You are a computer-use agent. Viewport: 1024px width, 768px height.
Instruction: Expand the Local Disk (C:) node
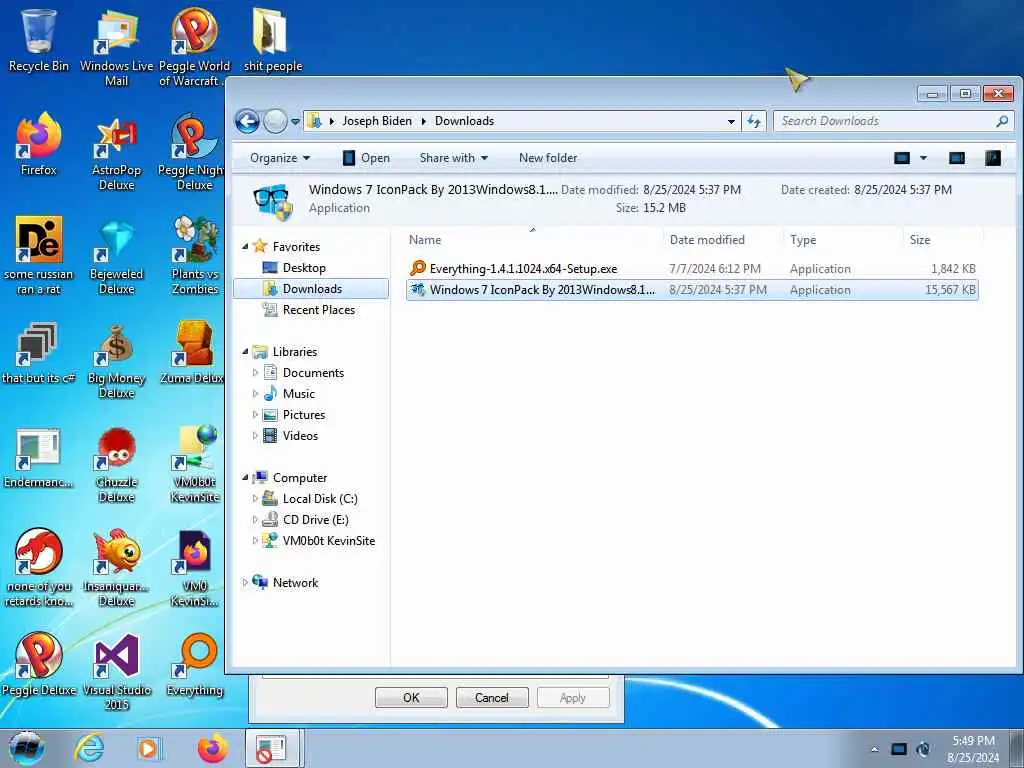255,498
